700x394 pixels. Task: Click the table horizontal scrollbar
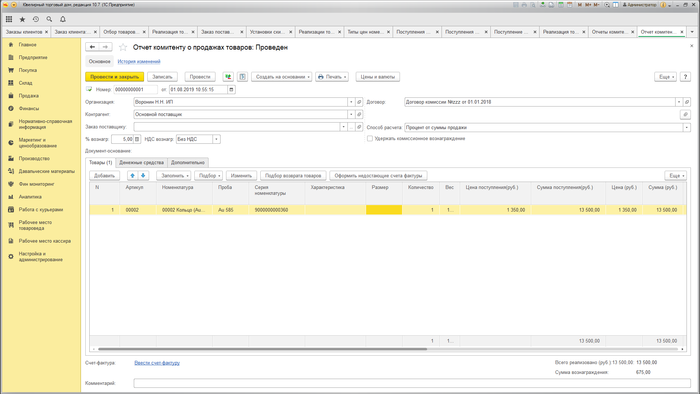[262, 349]
